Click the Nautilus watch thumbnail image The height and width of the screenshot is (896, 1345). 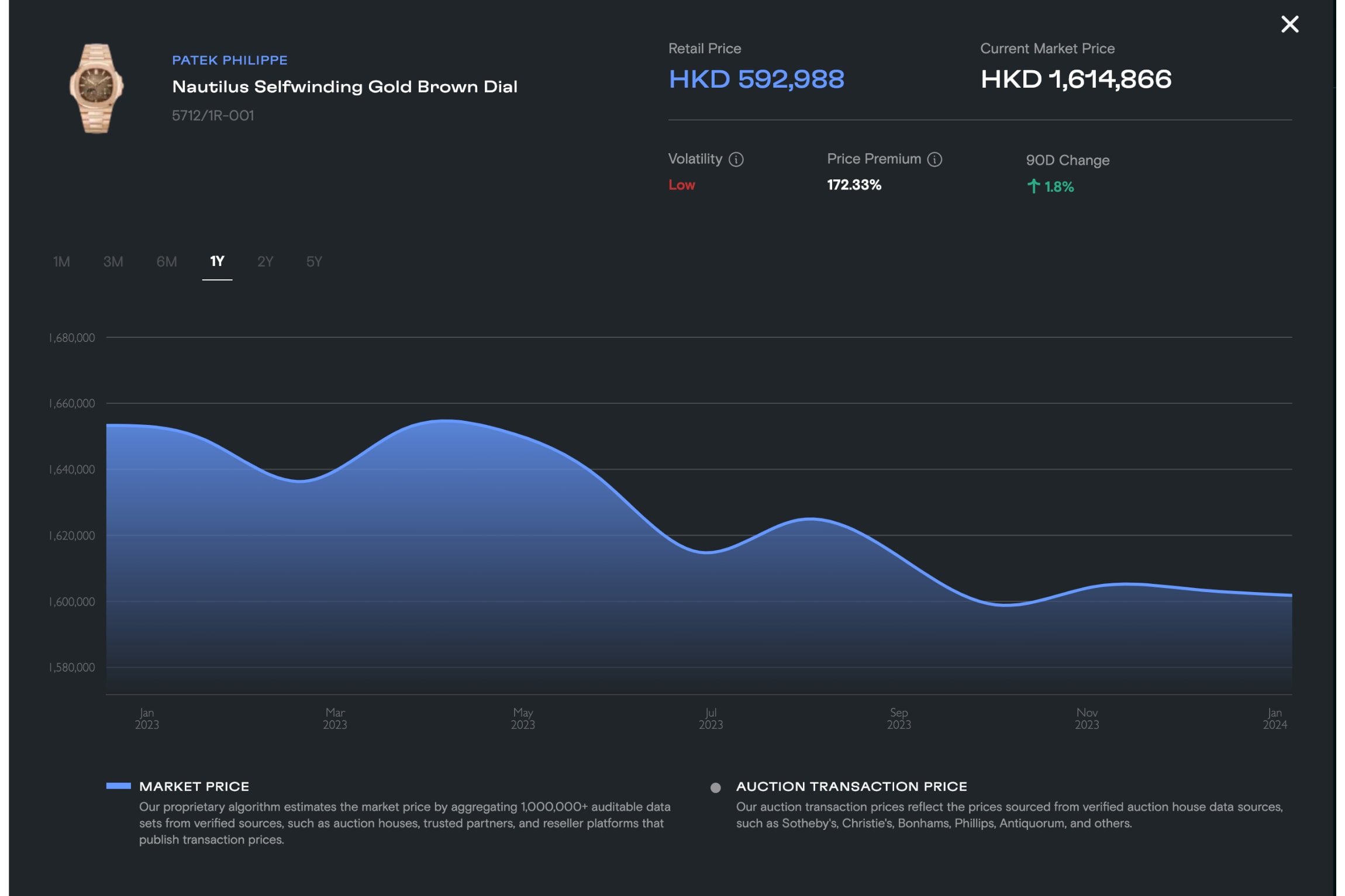96,88
